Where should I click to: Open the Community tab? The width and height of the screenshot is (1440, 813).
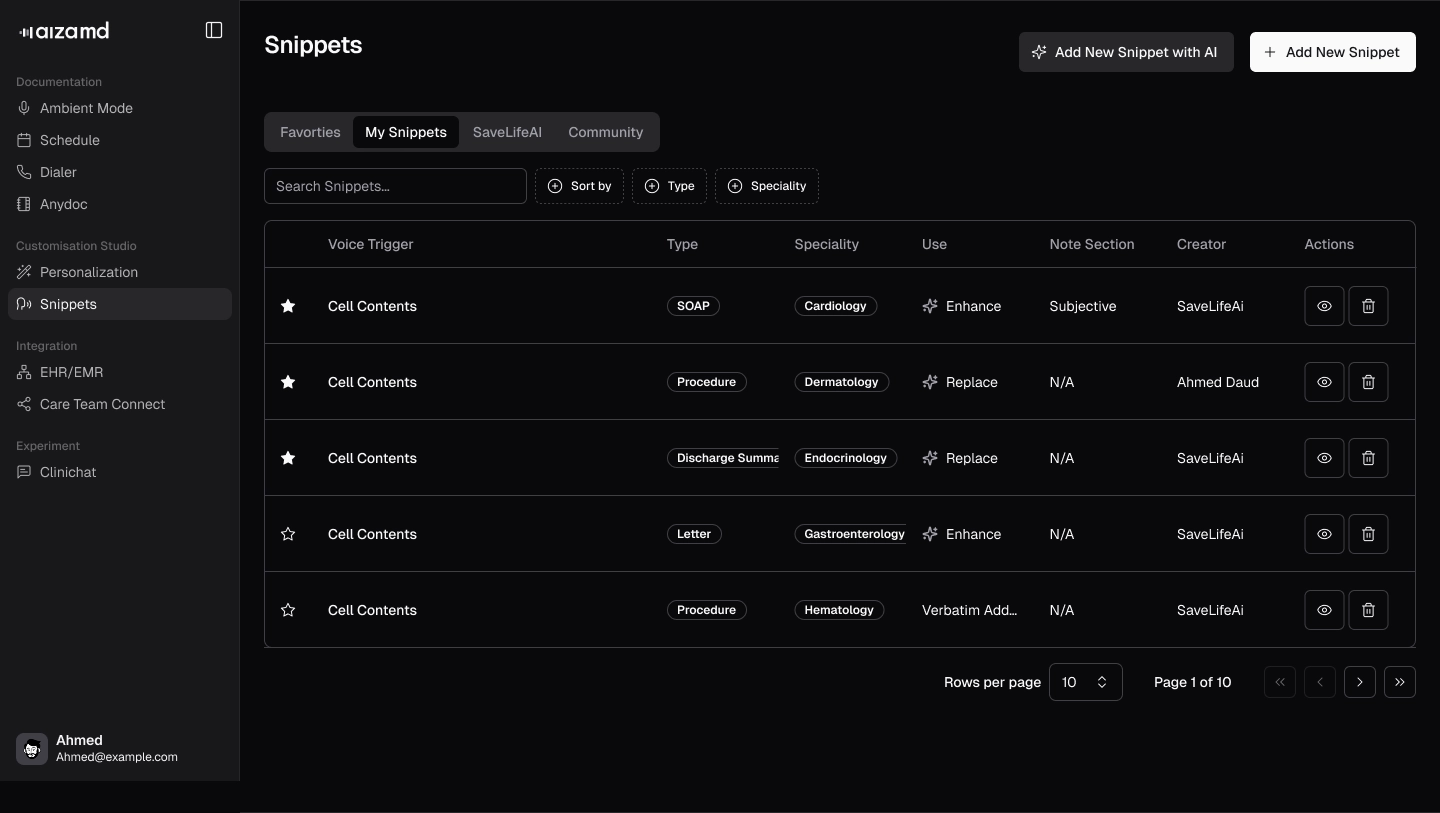(x=606, y=132)
